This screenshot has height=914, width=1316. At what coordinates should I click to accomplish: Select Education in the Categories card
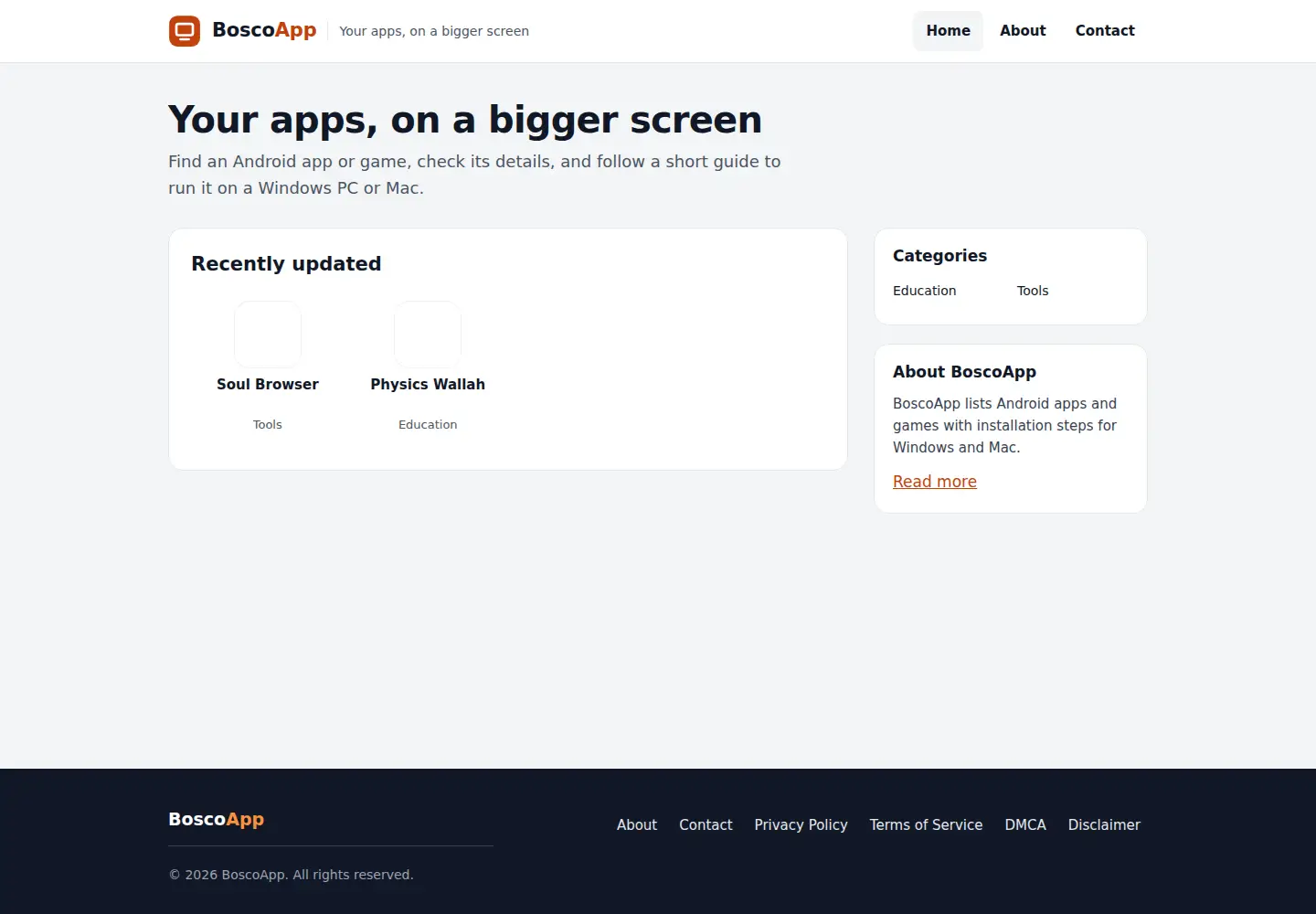pyautogui.click(x=925, y=291)
